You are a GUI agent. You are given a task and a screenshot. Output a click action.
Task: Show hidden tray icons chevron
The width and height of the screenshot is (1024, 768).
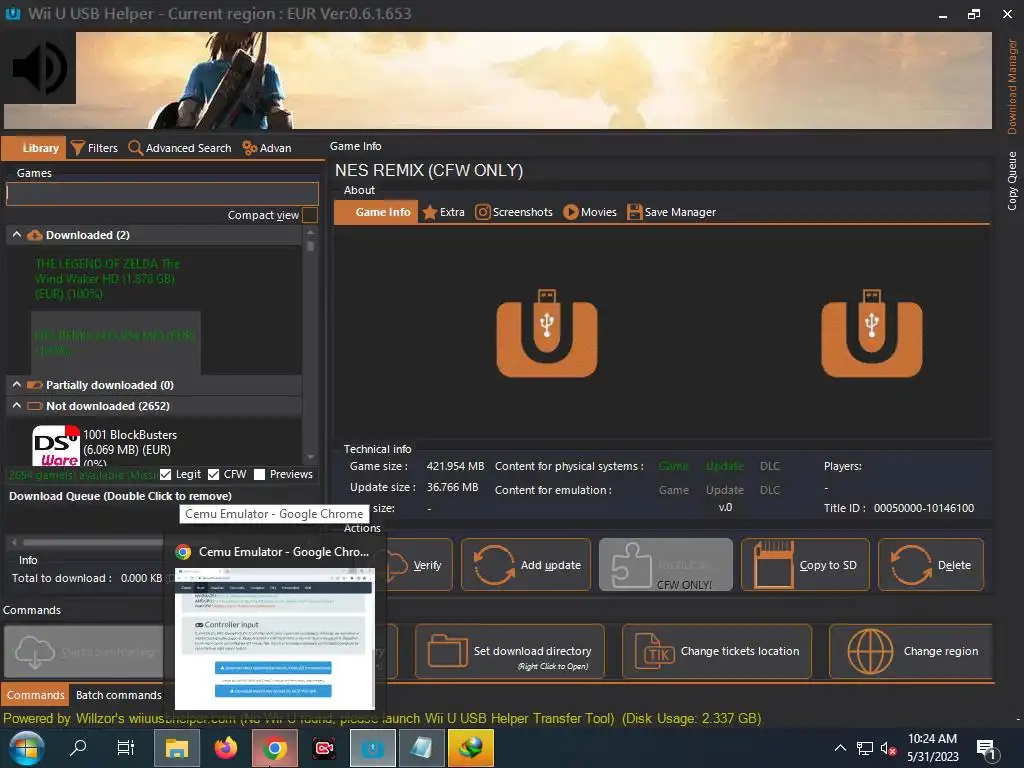(x=840, y=748)
